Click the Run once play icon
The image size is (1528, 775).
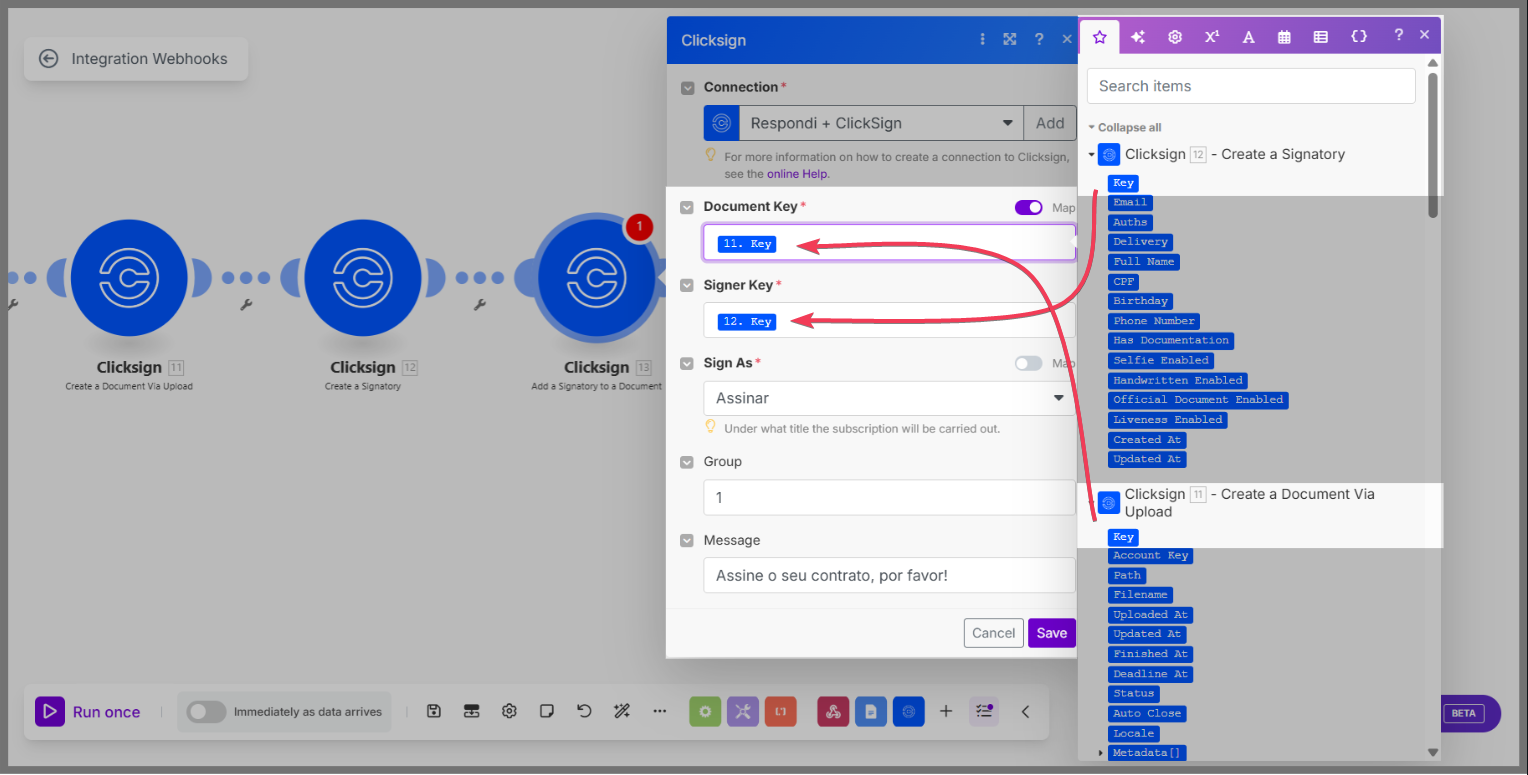pyautogui.click(x=50, y=712)
